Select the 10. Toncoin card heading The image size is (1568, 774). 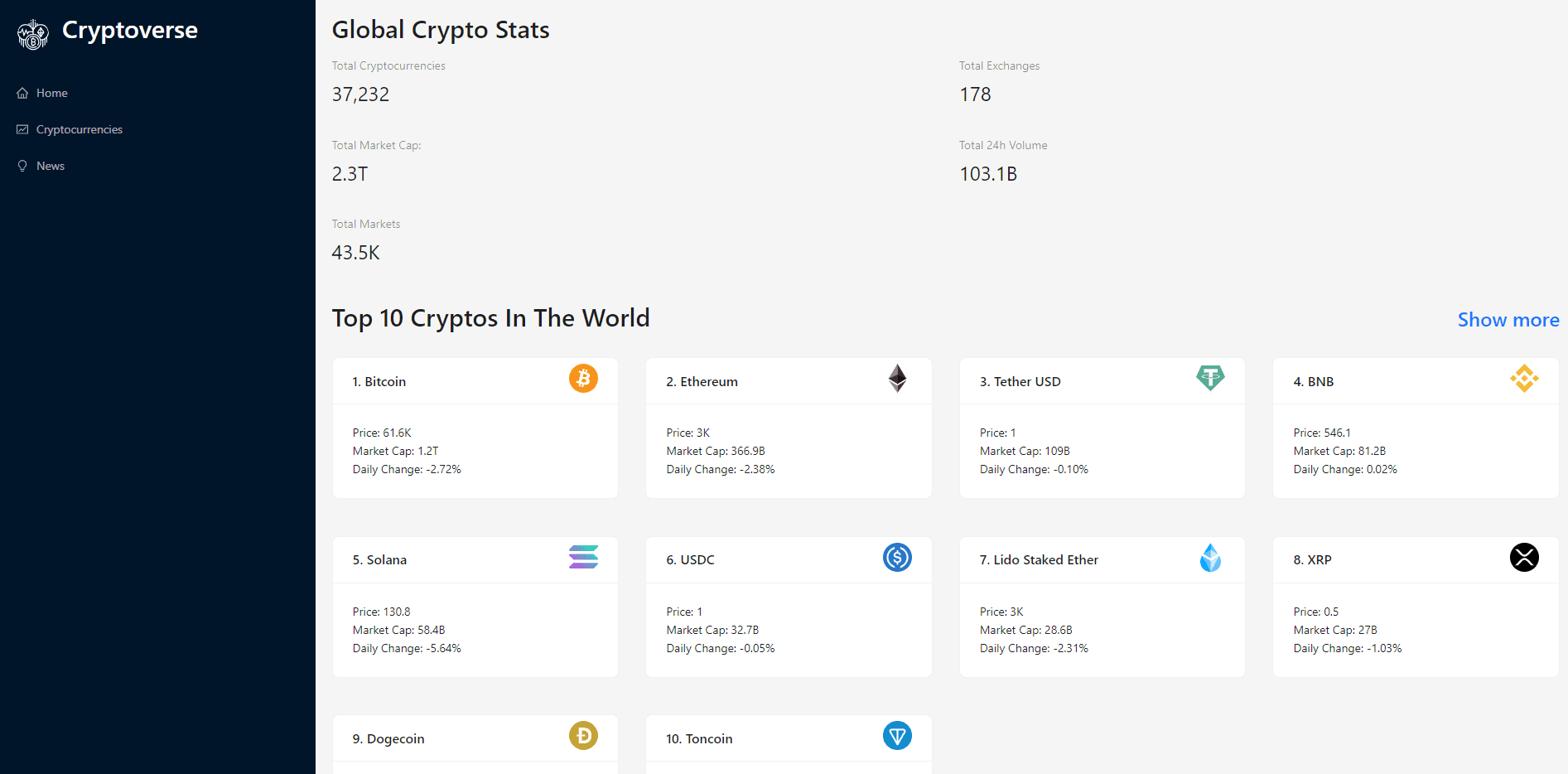pos(699,739)
